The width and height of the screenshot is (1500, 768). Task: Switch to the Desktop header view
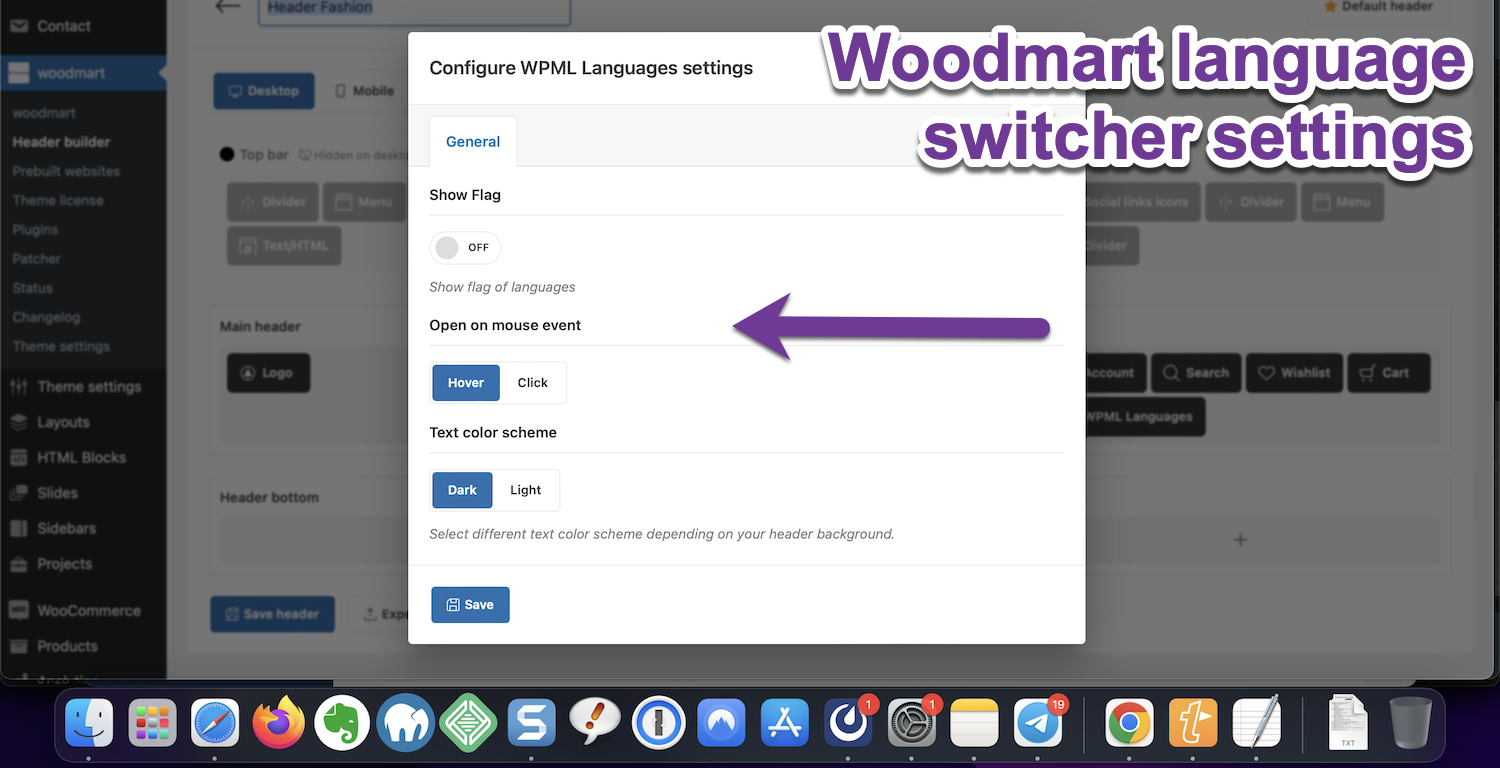pos(264,91)
